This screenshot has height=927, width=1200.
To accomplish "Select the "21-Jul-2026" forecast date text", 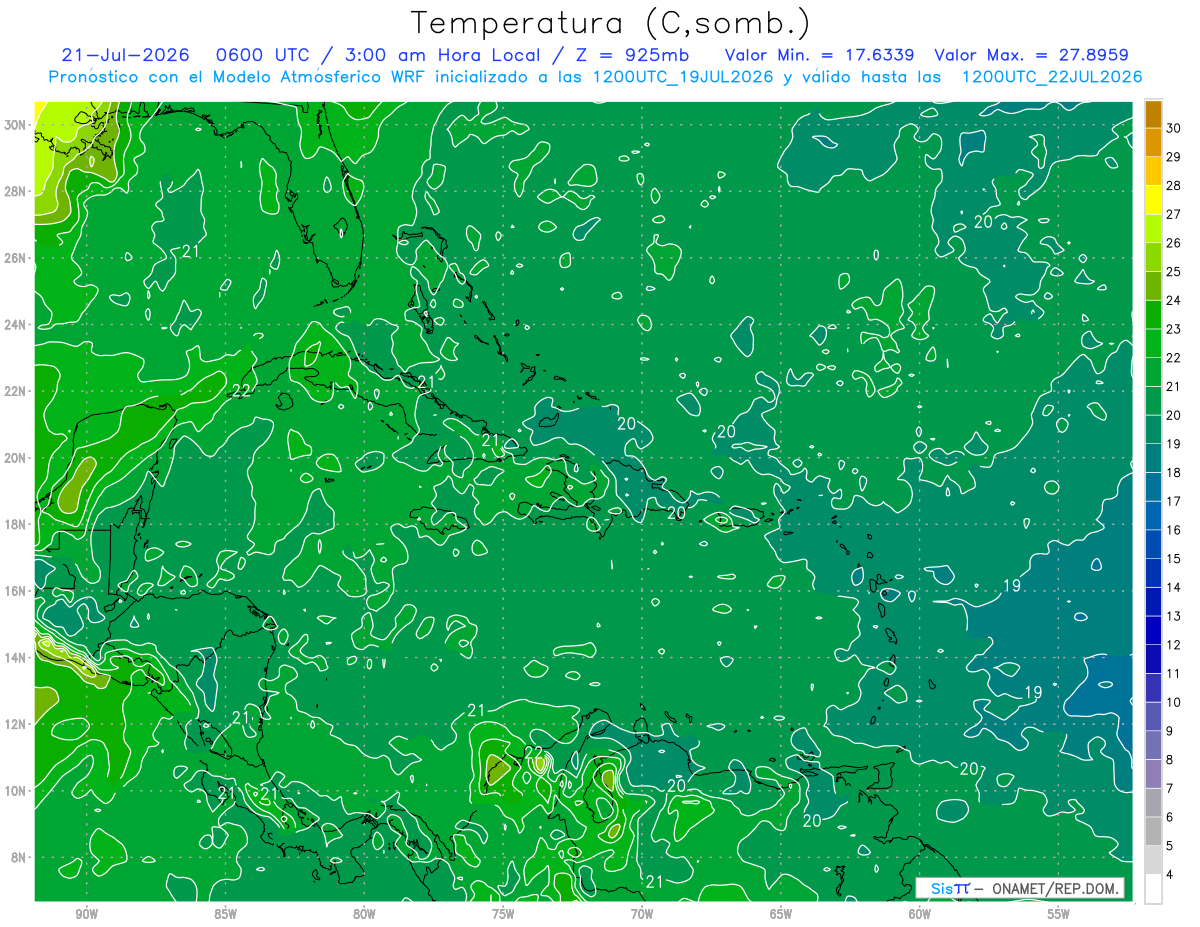I will tap(124, 55).
